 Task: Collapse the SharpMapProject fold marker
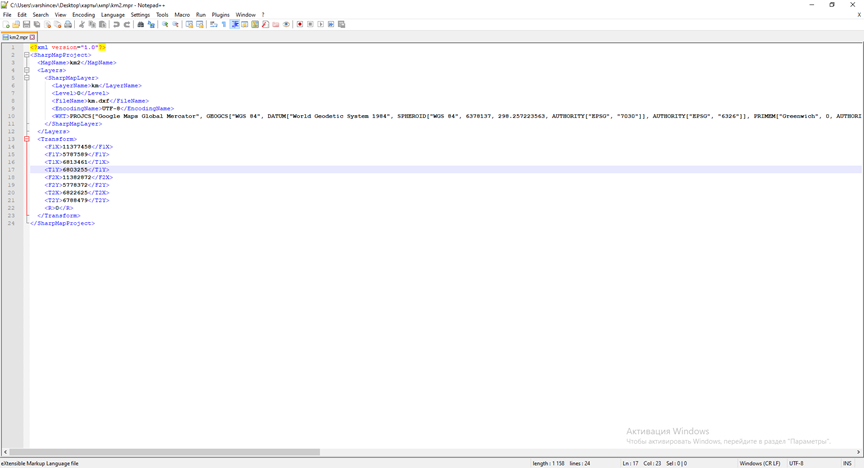click(27, 55)
